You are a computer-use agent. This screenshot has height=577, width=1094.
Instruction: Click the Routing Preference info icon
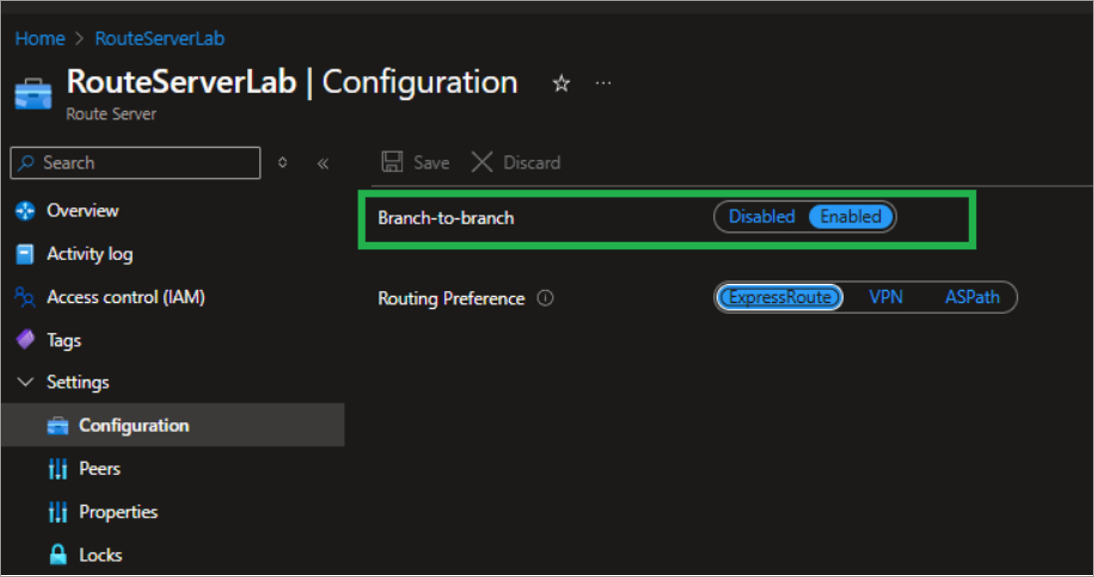pyautogui.click(x=545, y=298)
